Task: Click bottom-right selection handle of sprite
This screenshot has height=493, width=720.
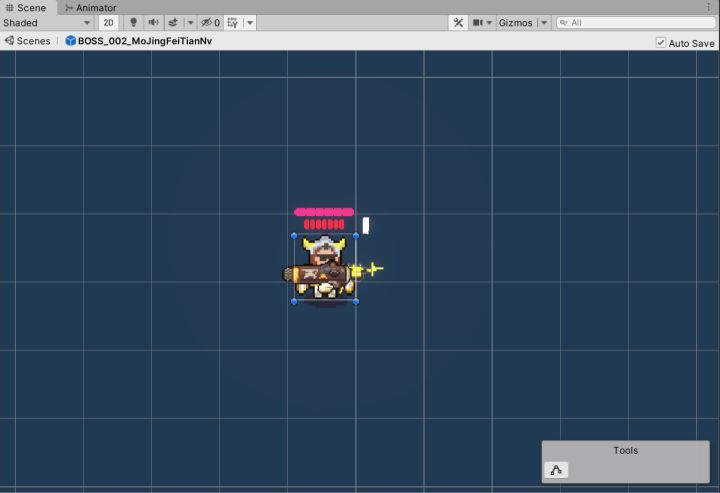Action: tap(356, 302)
